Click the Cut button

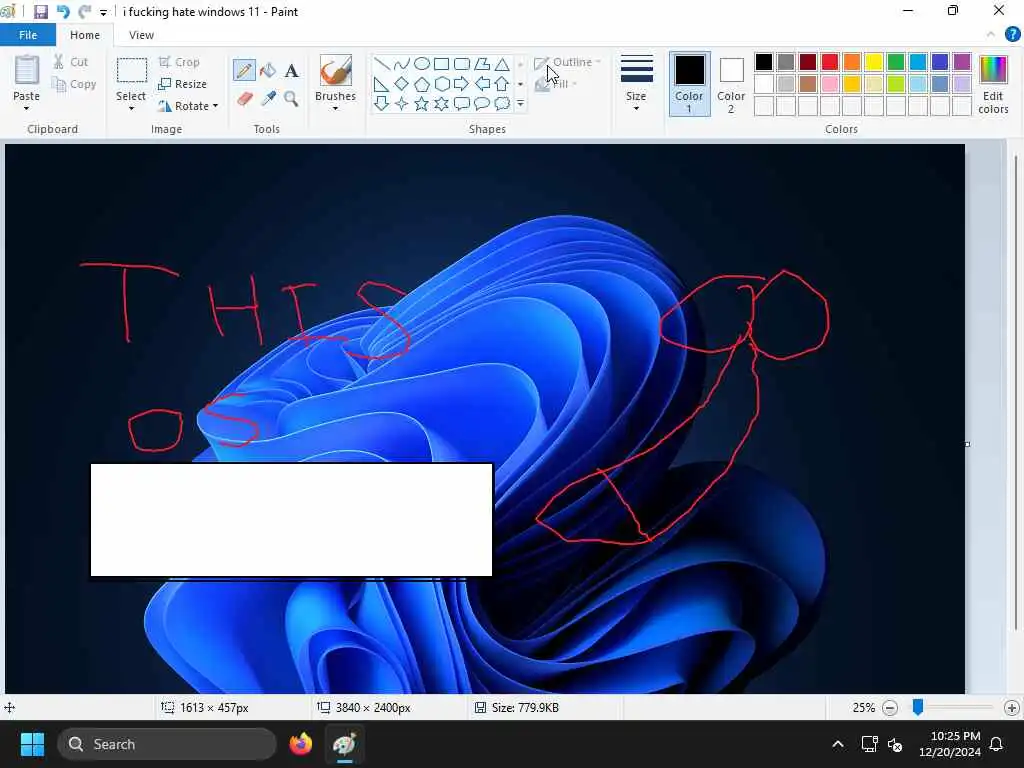71,62
